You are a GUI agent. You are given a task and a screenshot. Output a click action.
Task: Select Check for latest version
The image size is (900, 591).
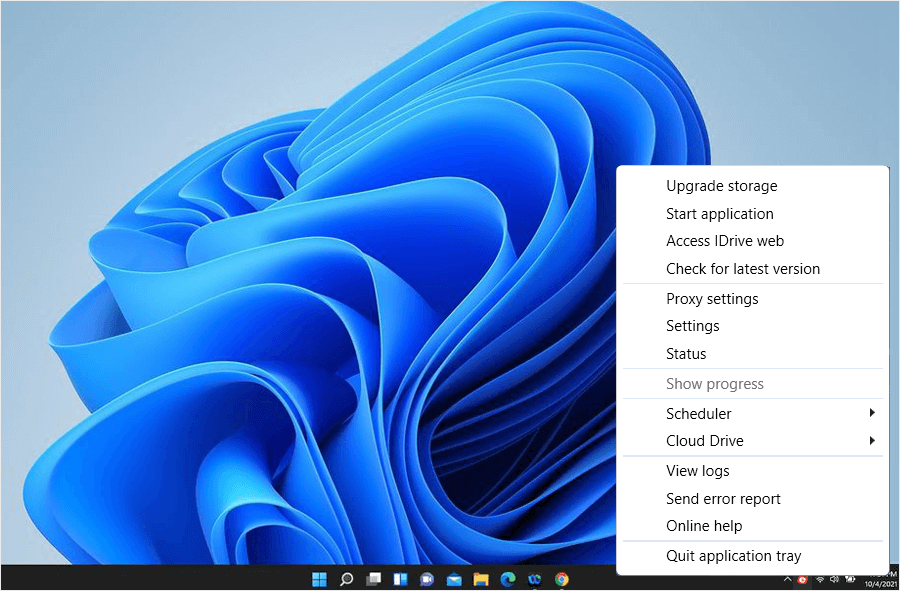(742, 269)
